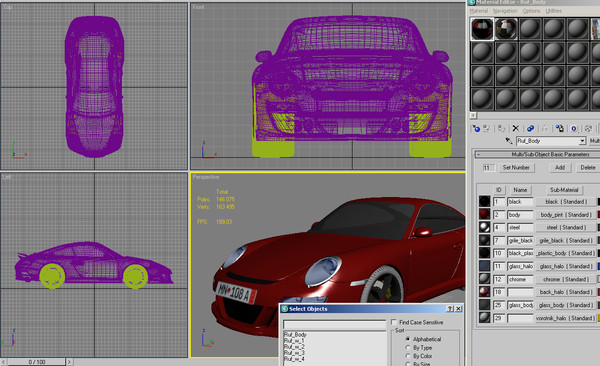Open the chrome (Standard) sub-material
This screenshot has height=366, width=600.
566,279
